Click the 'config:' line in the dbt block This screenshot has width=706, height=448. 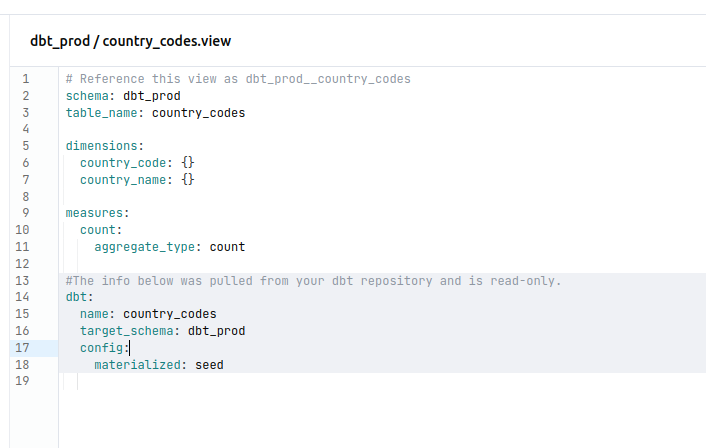click(104, 348)
